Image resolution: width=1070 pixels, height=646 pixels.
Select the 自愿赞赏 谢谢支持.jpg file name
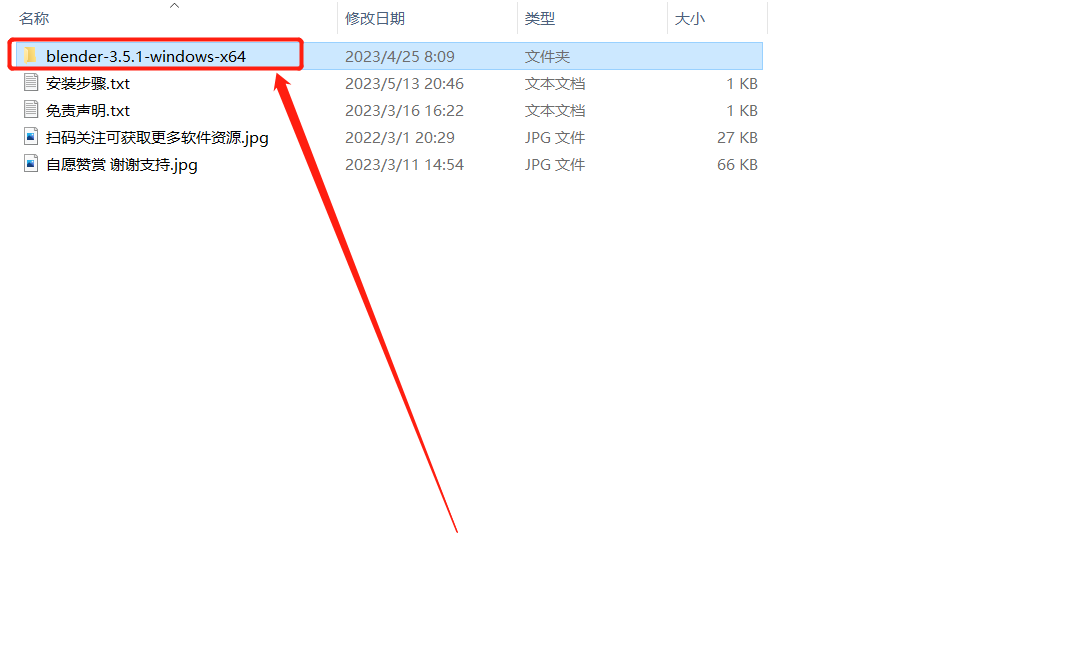point(122,164)
